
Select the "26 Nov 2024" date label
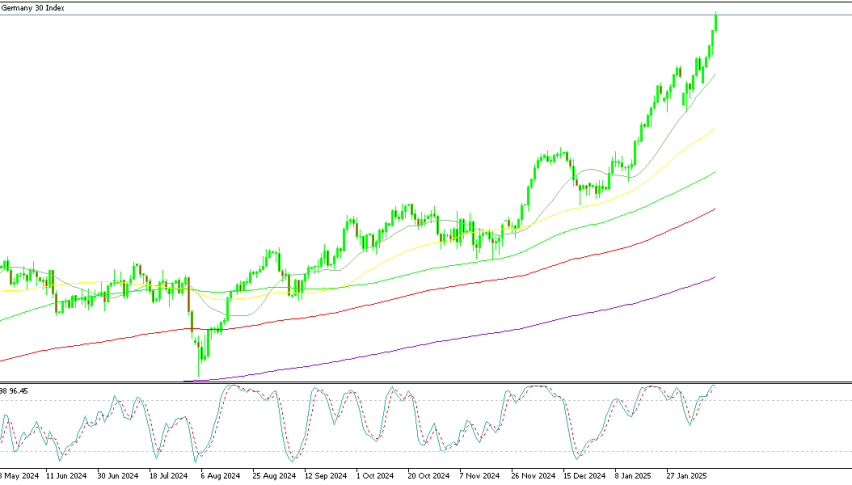(x=534, y=476)
